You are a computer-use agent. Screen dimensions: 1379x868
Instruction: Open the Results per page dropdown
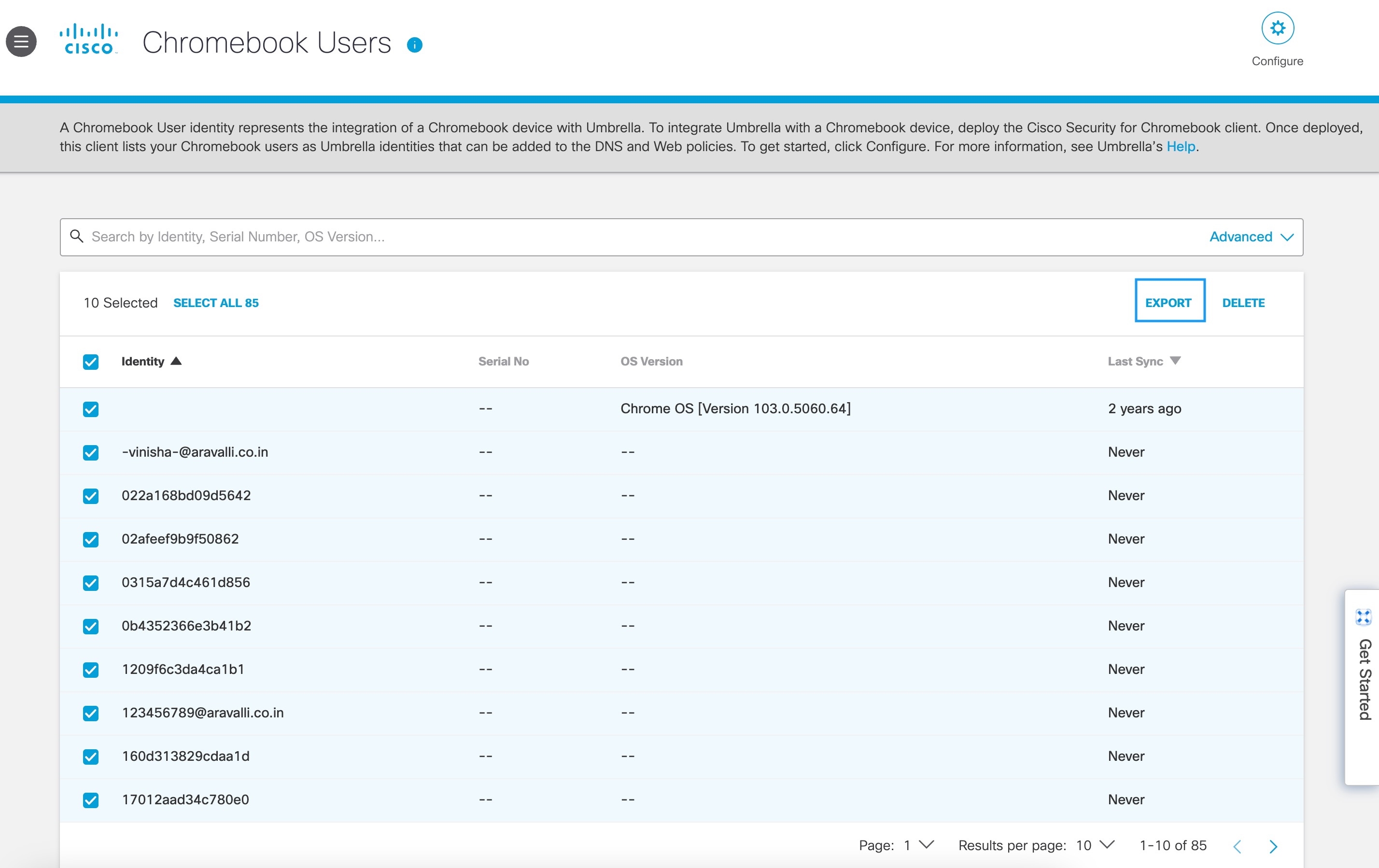pos(1095,845)
